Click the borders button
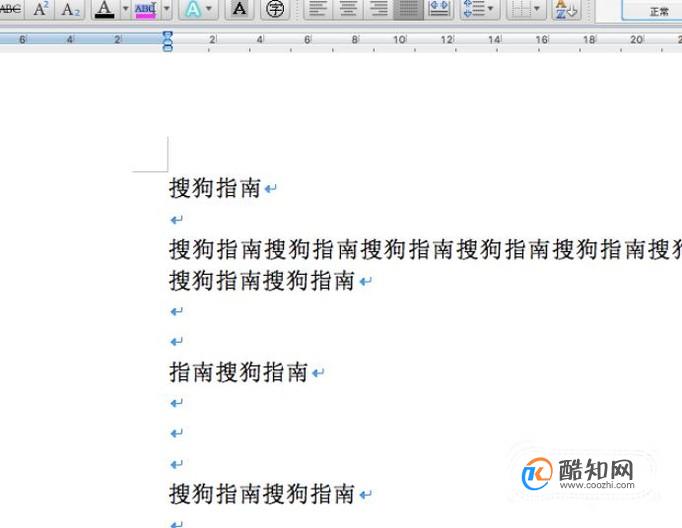This screenshot has height=528, width=682. (520, 9)
